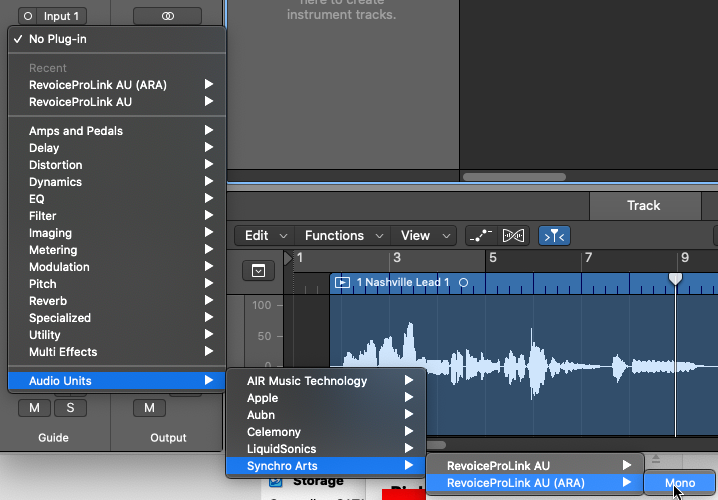Switch to the Track tab
The image size is (718, 500).
[x=643, y=205]
